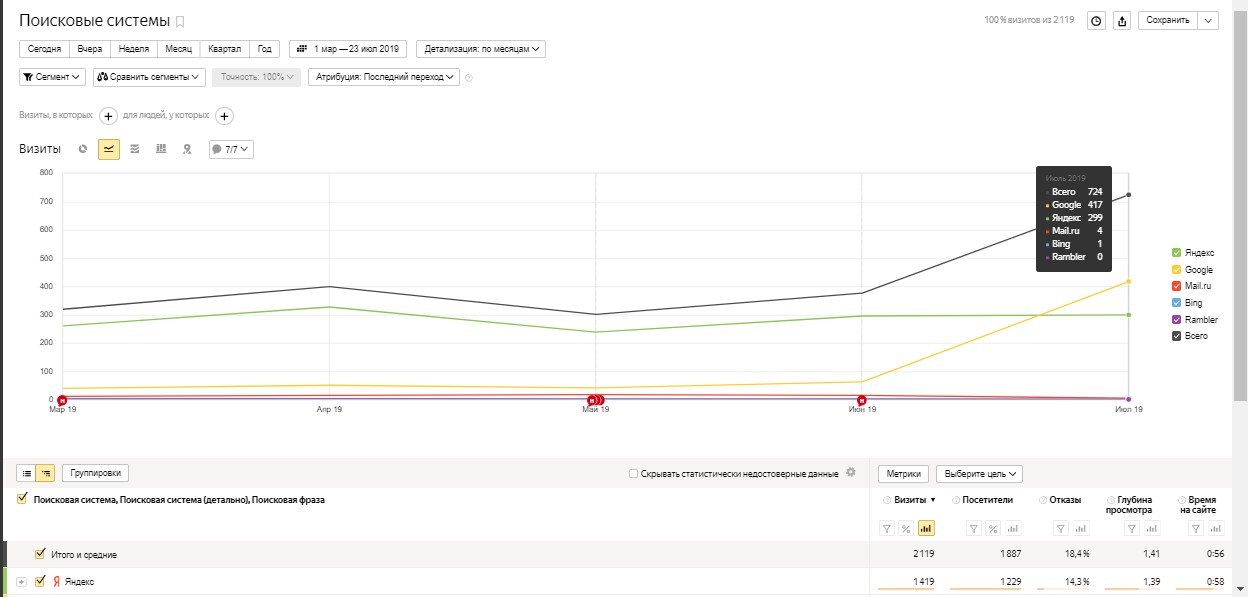
Task: Switch chart to stacked area view
Action: pos(135,149)
